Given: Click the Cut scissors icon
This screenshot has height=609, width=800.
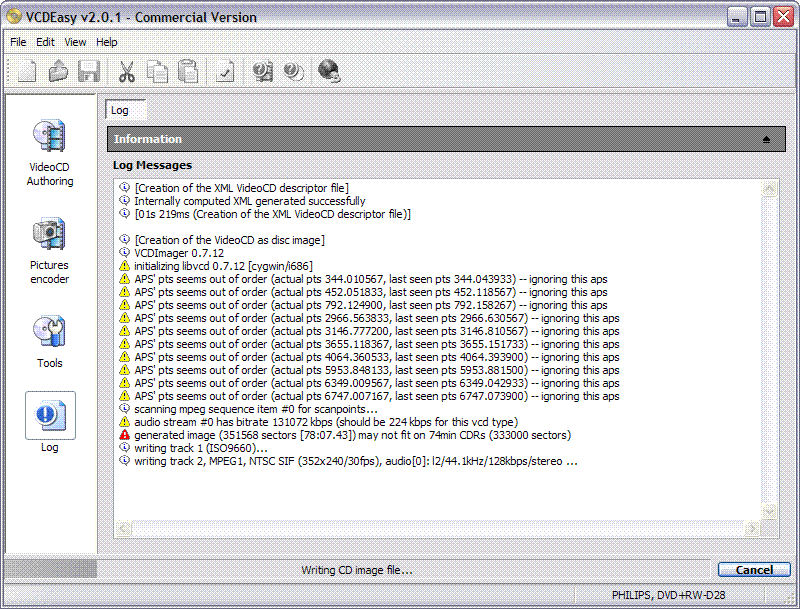Looking at the screenshot, I should pos(127,71).
